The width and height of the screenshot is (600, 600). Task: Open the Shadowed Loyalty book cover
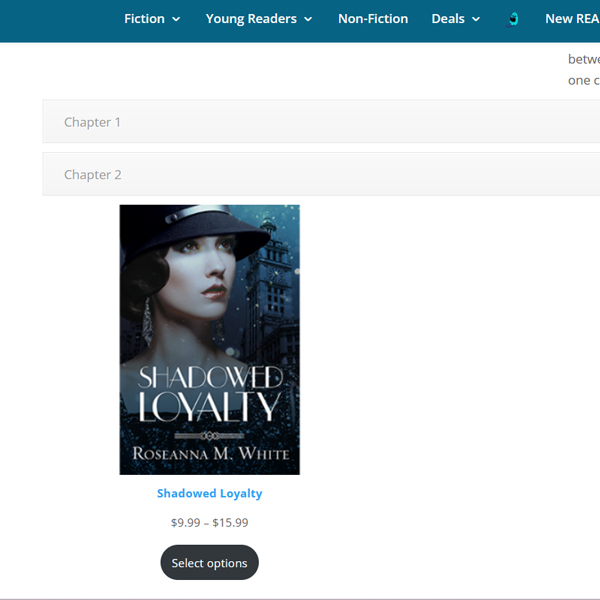pos(209,340)
